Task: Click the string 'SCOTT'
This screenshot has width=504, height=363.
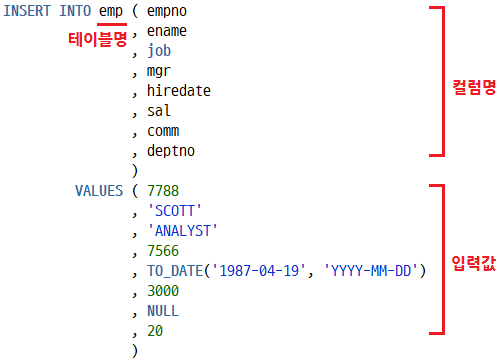Action: tap(175, 211)
